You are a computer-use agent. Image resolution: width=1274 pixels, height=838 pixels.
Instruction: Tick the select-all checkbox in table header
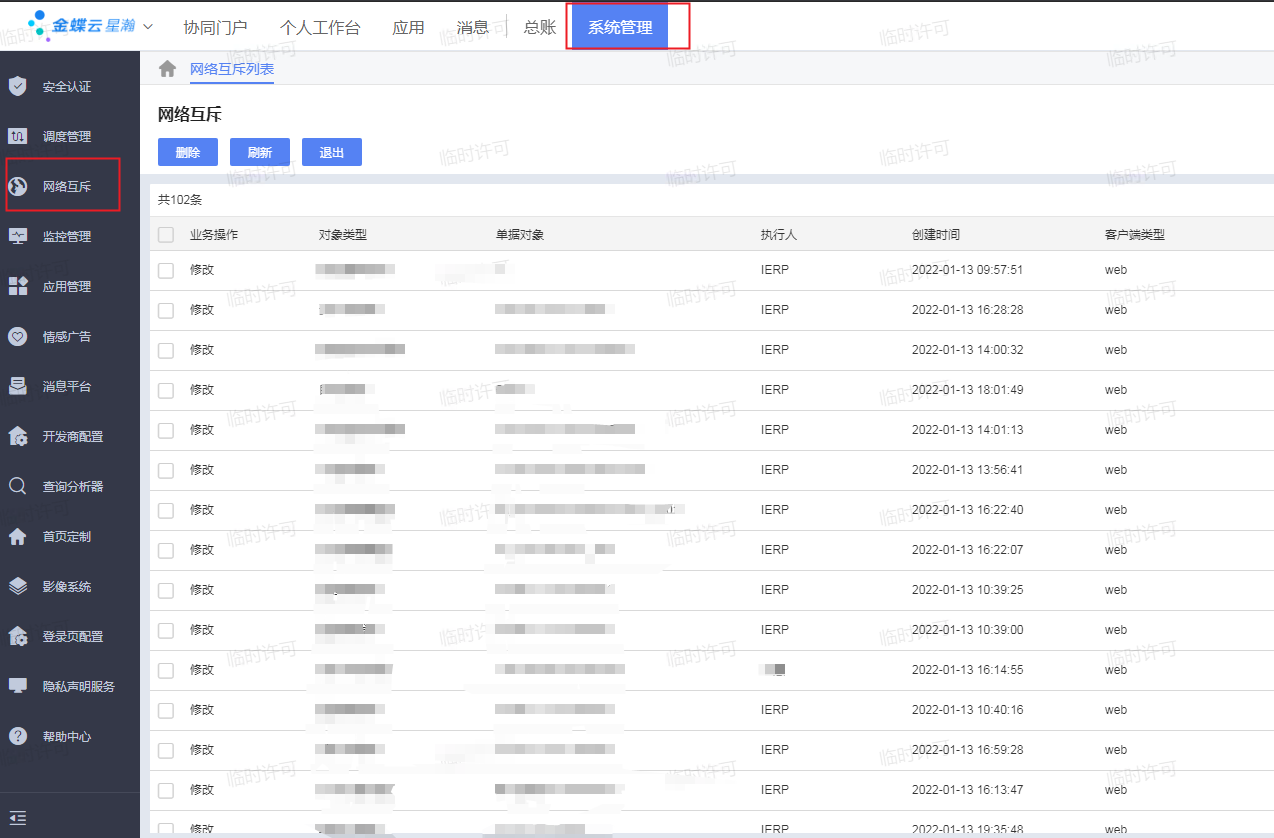[x=166, y=235]
